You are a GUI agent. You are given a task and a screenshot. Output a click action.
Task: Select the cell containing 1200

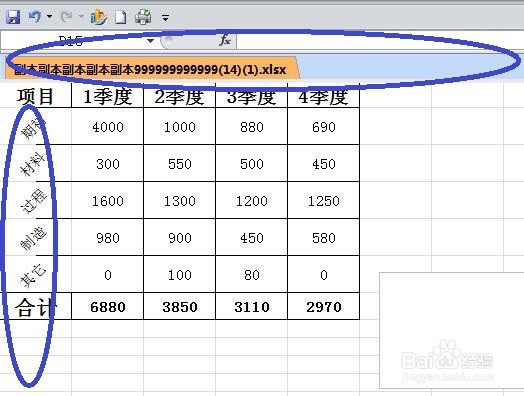252,201
